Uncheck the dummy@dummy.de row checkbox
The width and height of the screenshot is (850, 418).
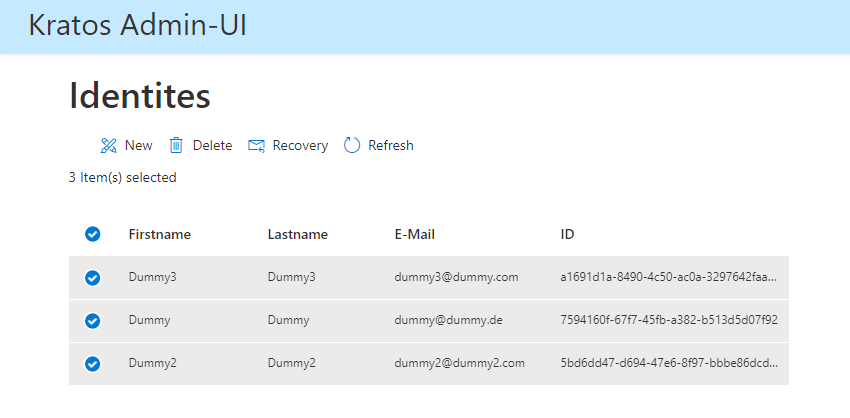pos(93,321)
